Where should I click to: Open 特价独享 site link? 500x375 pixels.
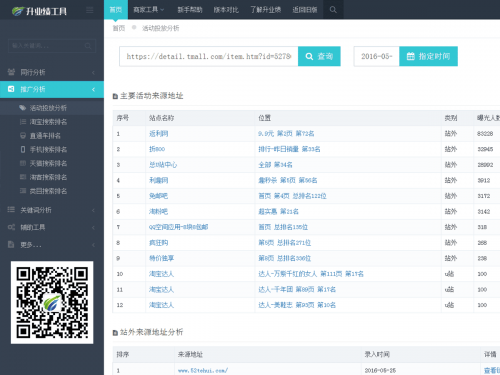161,258
